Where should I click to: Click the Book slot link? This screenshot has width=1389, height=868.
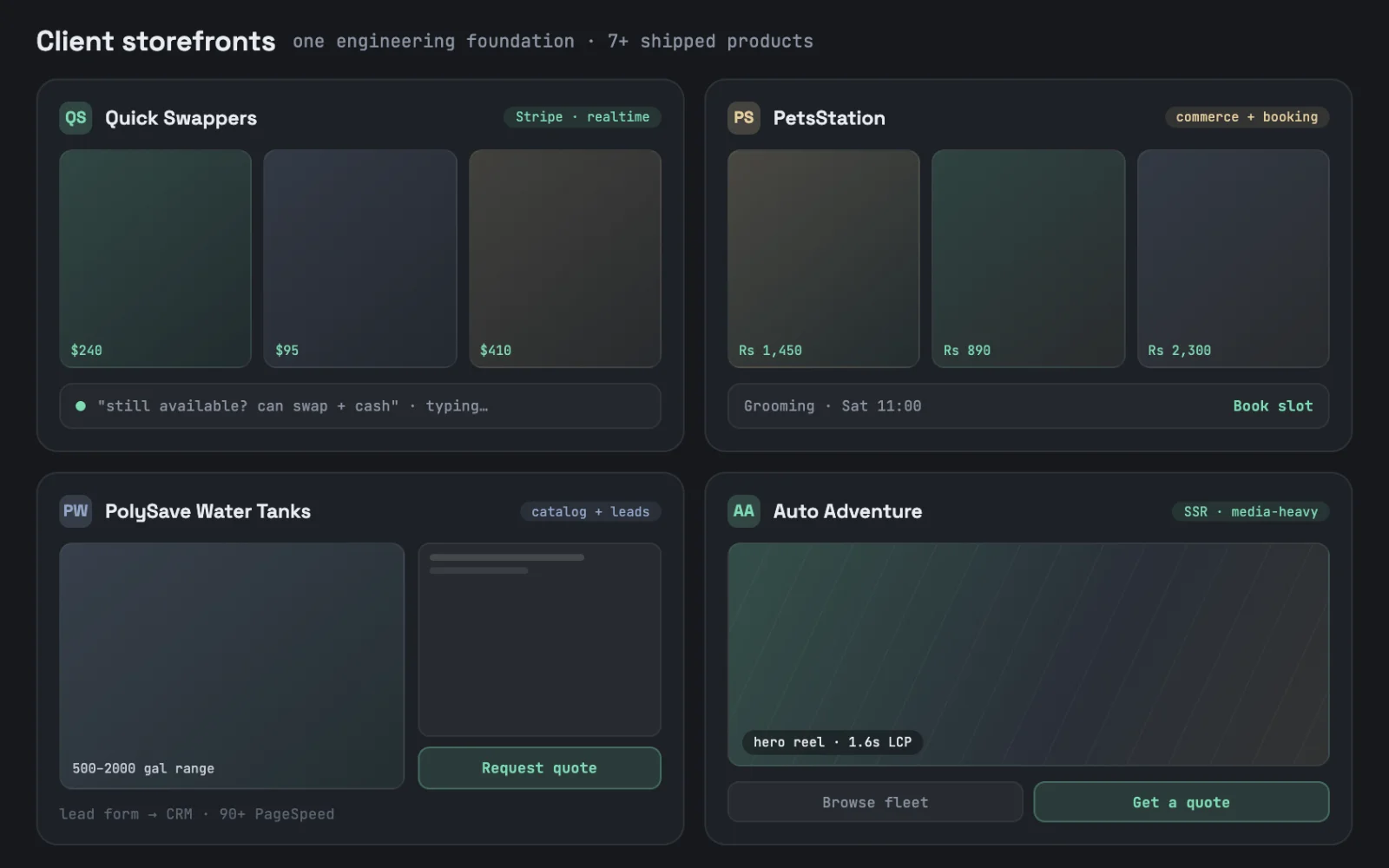[1273, 406]
